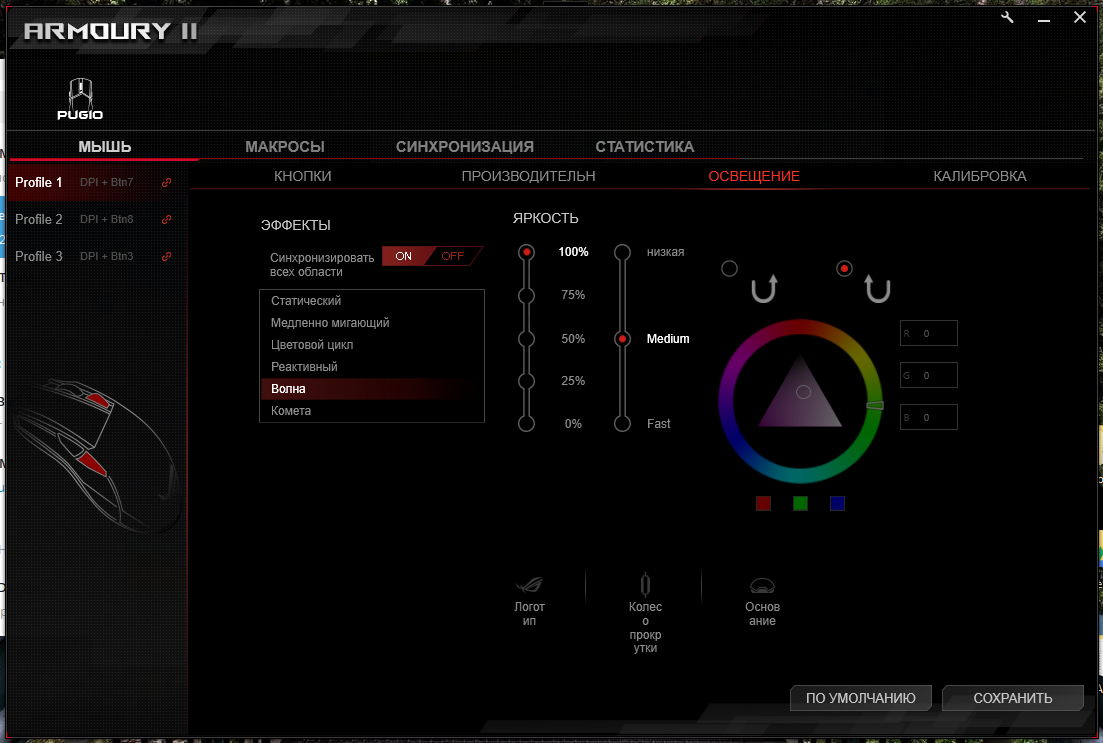Image resolution: width=1103 pixels, height=743 pixels.
Task: Click the link icon beside Profile 3
Action: click(167, 257)
